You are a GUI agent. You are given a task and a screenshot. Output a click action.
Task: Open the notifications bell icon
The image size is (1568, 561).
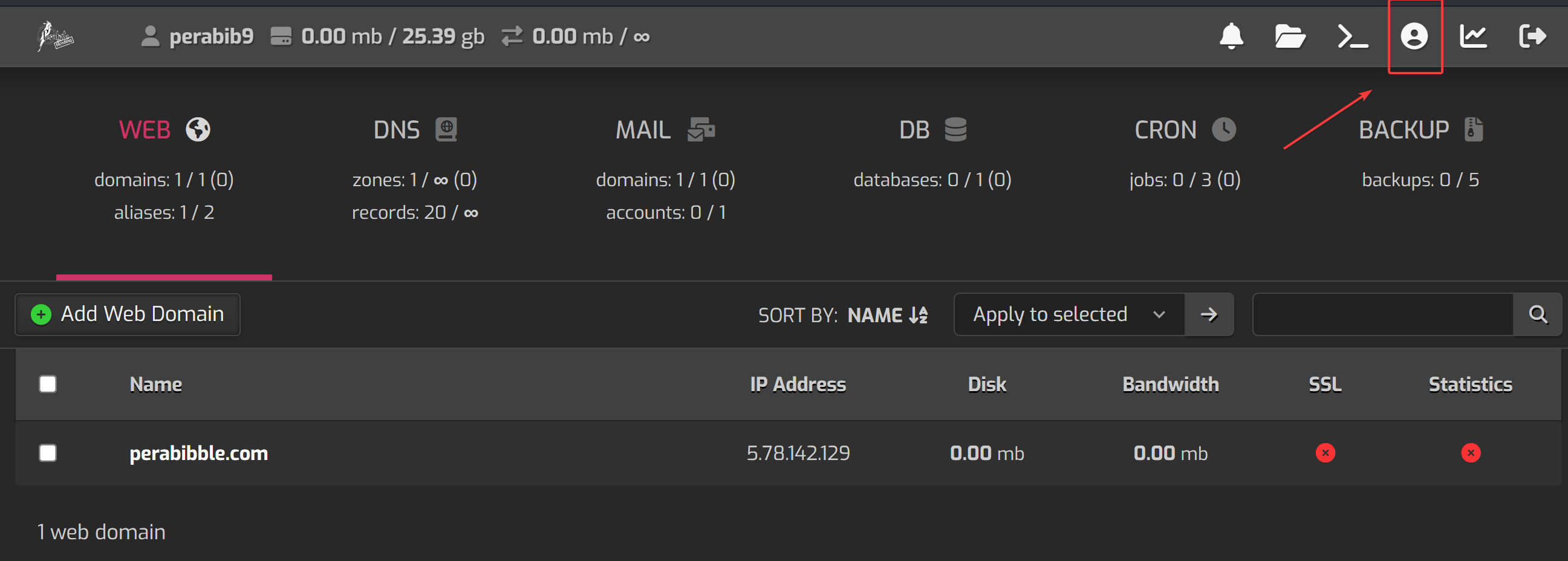1231,36
